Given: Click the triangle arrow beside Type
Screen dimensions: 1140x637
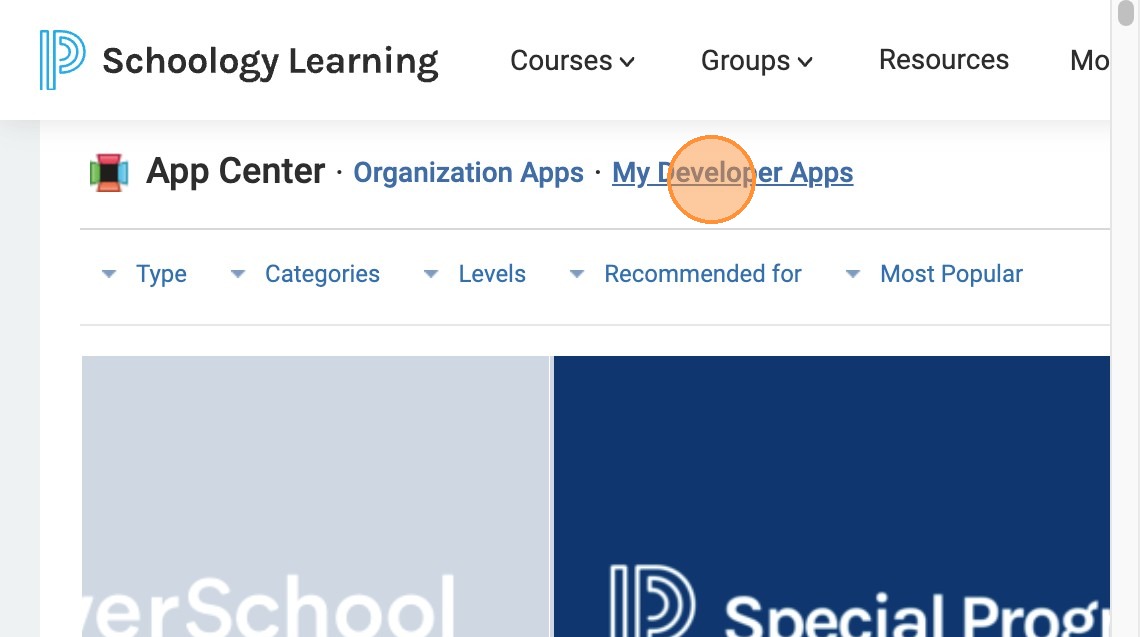Looking at the screenshot, I should coord(109,274).
